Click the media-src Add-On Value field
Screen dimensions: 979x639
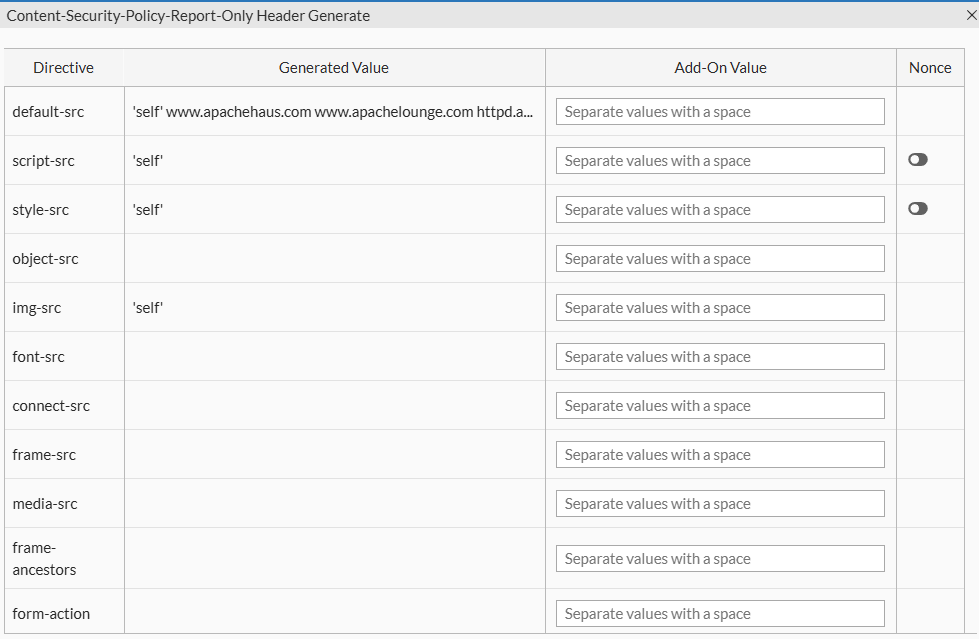(720, 504)
